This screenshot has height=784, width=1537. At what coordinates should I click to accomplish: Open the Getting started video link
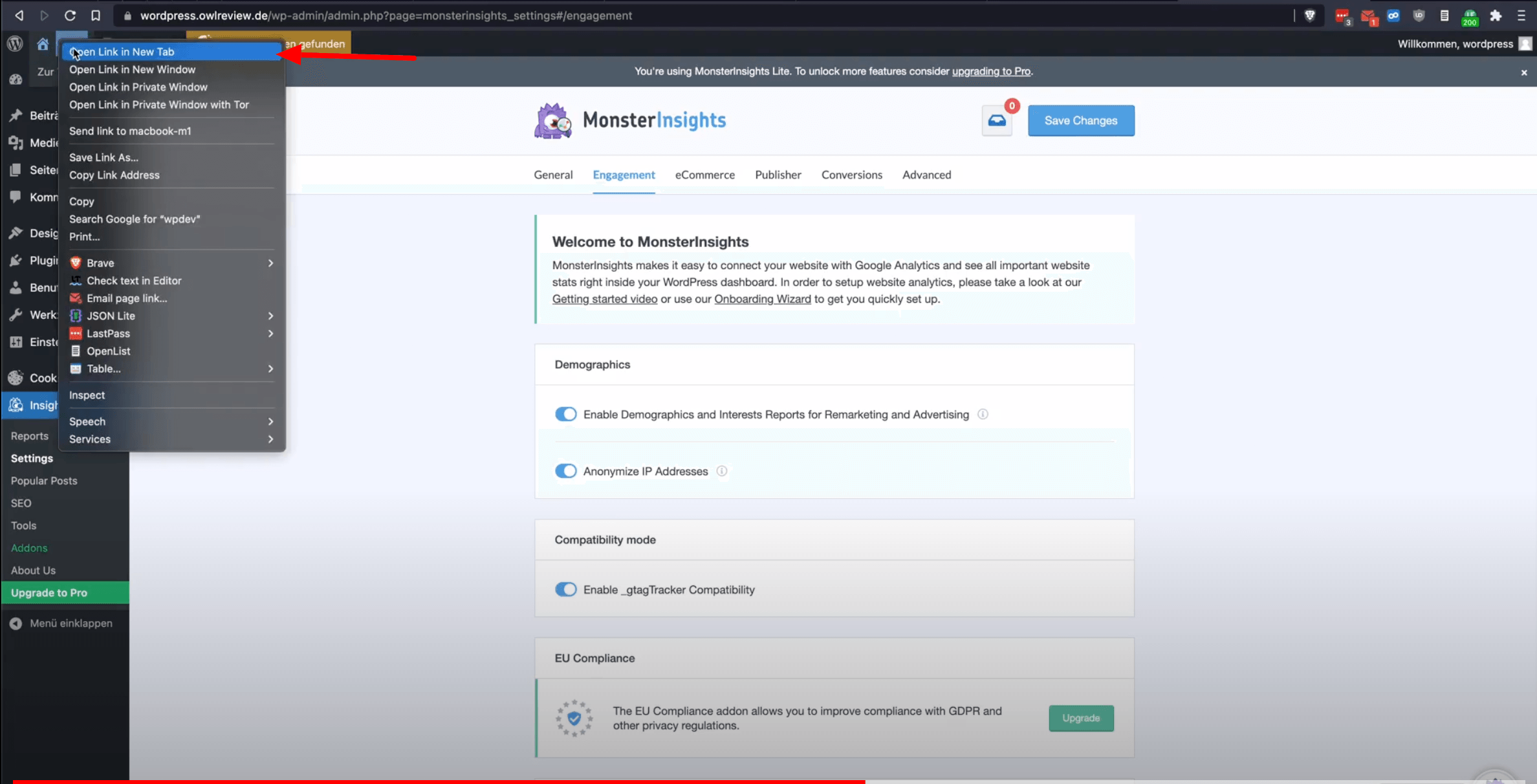point(604,299)
